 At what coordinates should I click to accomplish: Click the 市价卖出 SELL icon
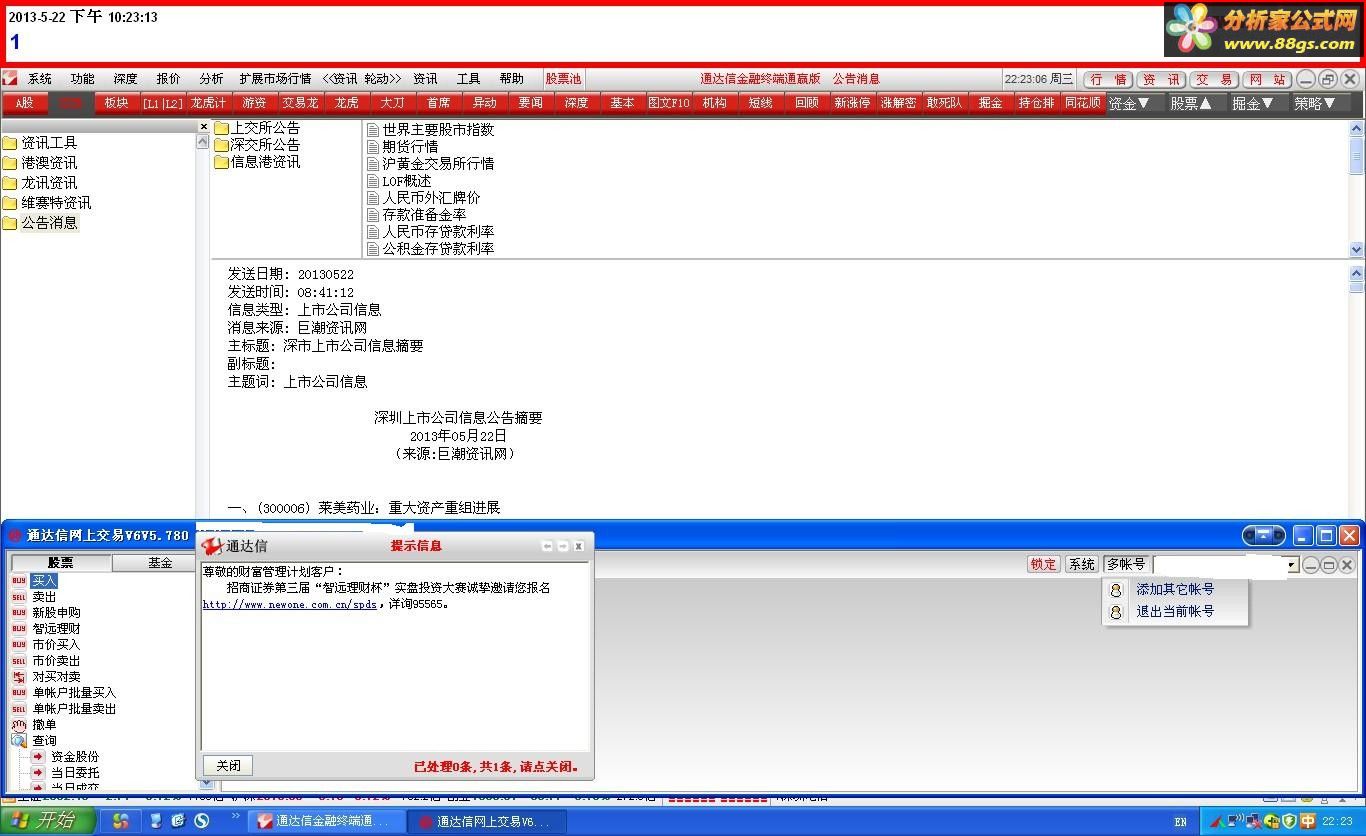point(19,661)
